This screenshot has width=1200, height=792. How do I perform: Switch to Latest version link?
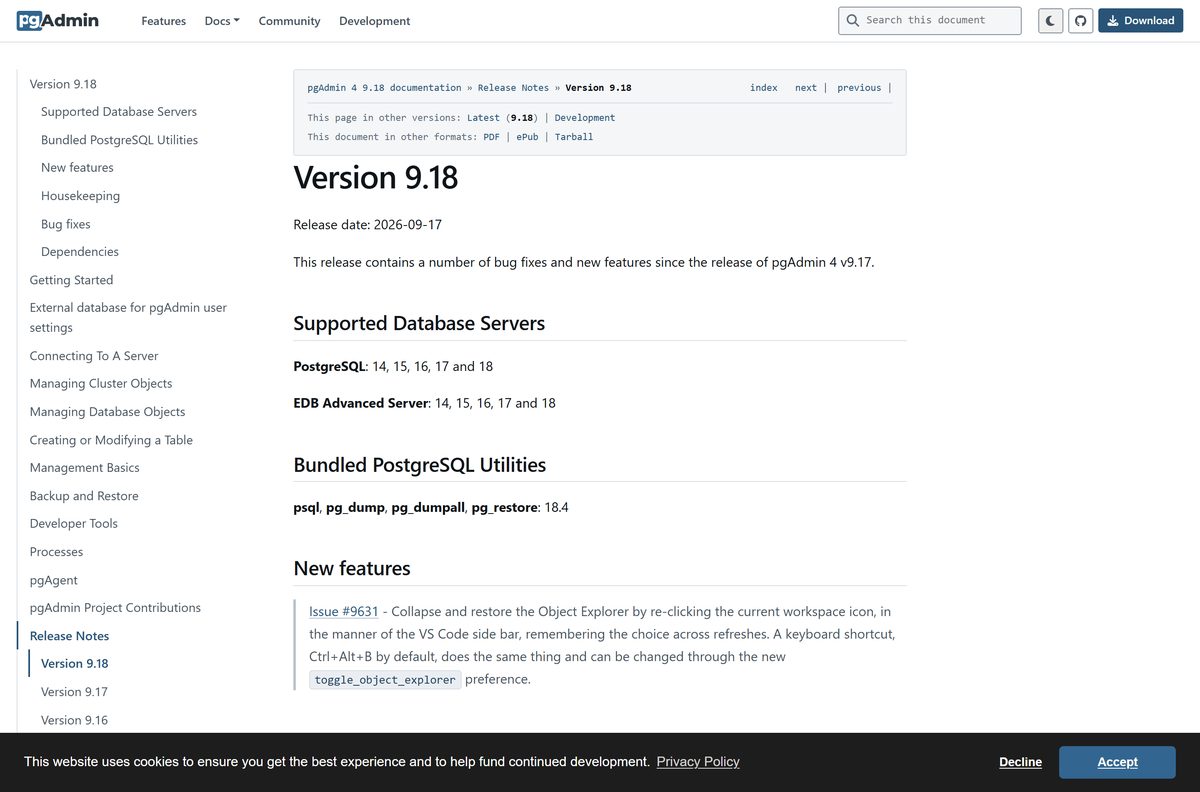[483, 118]
